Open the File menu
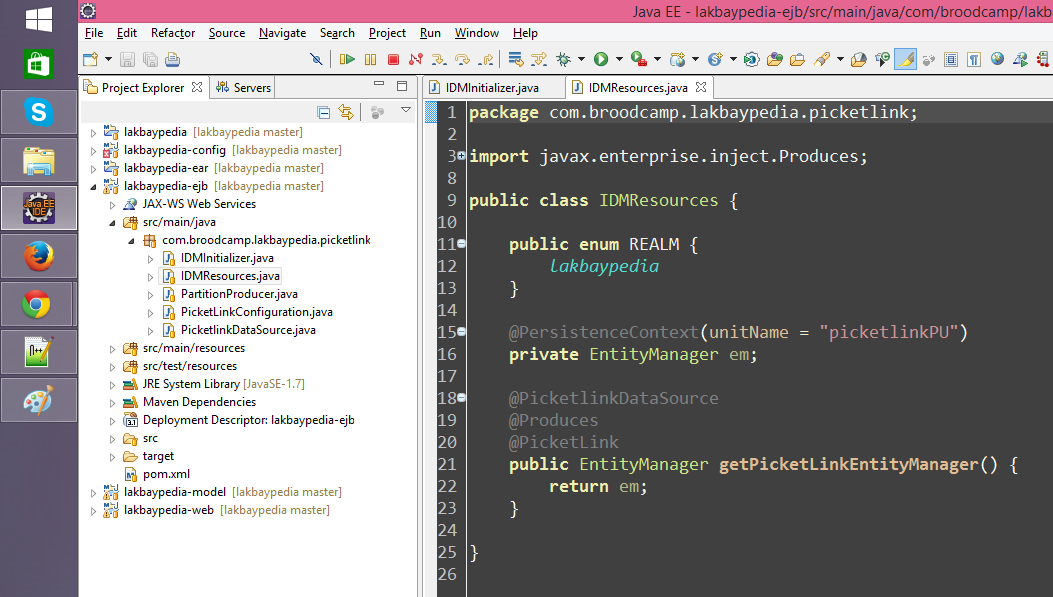This screenshot has width=1053, height=597. [x=94, y=33]
